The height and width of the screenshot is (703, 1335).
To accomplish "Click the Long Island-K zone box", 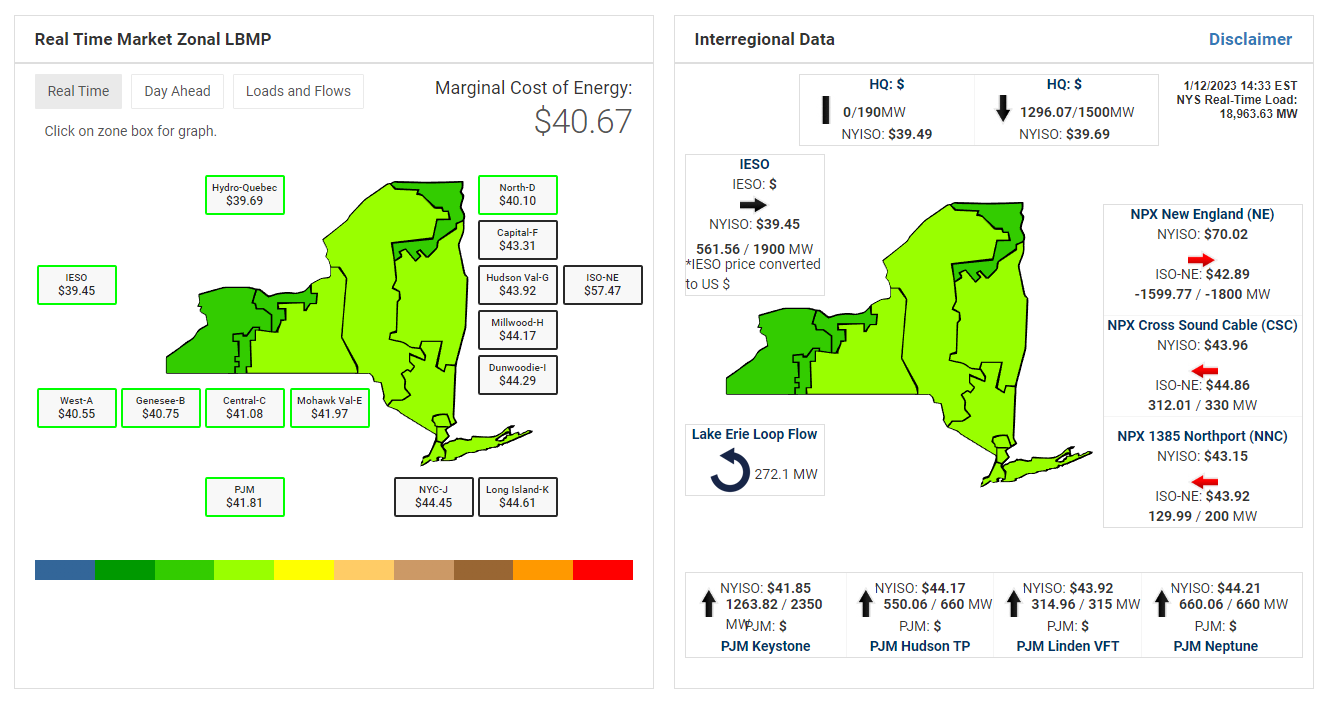I will click(x=517, y=497).
